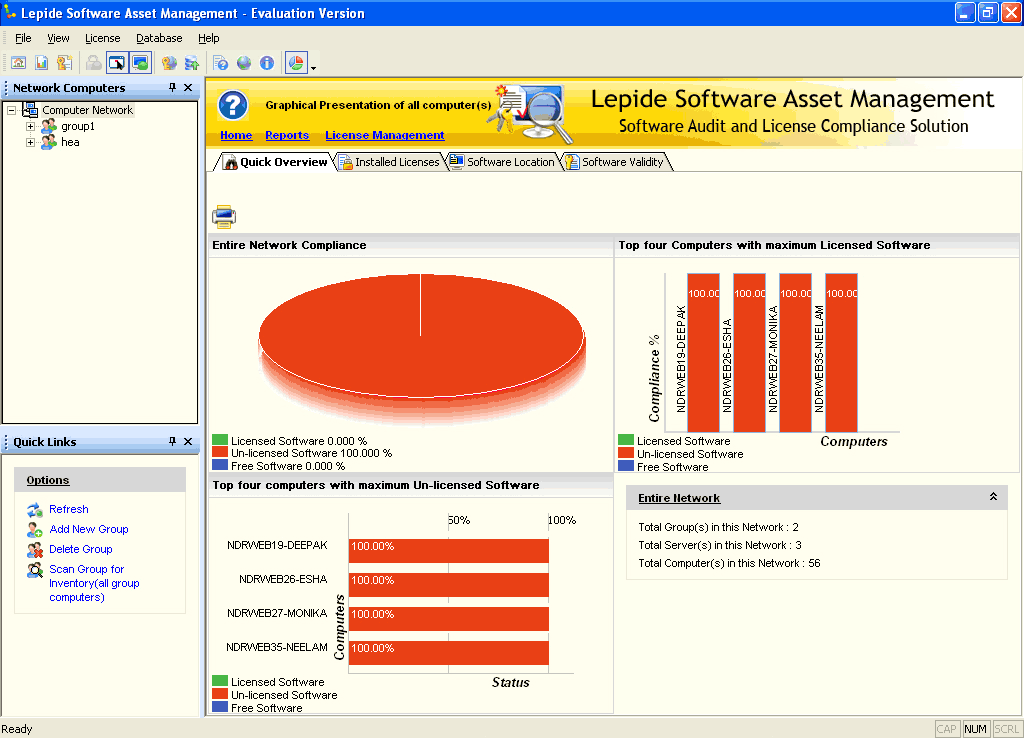Viewport: 1024px width, 738px height.
Task: Click the database upload arrow toolbar icon
Action: point(192,63)
